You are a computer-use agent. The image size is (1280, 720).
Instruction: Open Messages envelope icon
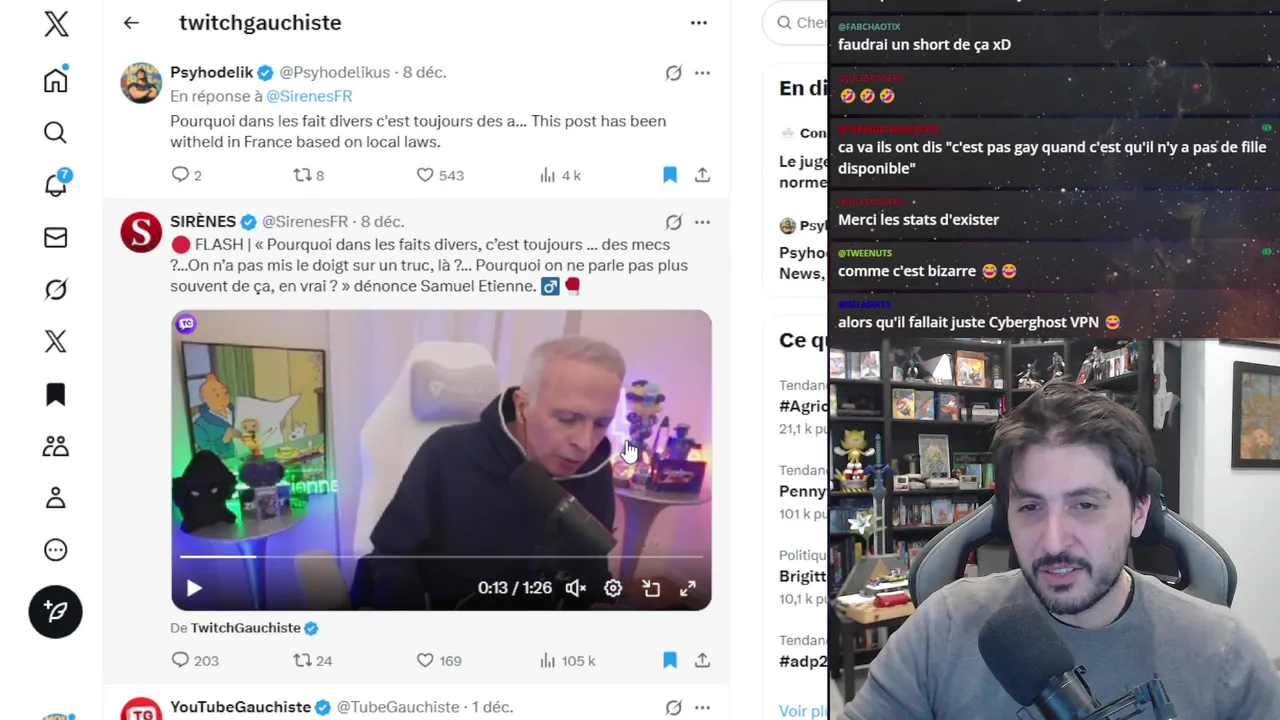point(56,237)
